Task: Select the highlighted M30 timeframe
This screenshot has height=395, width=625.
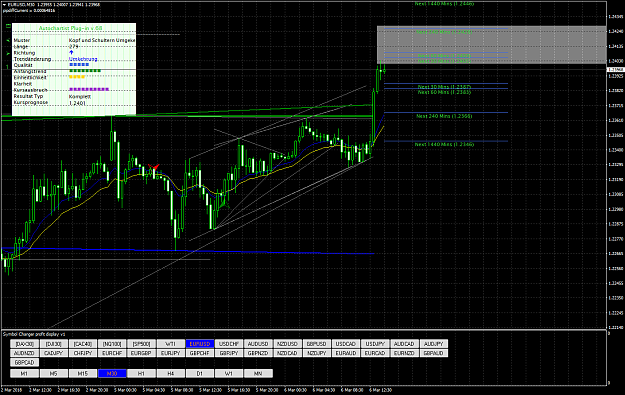Action: pyautogui.click(x=112, y=373)
